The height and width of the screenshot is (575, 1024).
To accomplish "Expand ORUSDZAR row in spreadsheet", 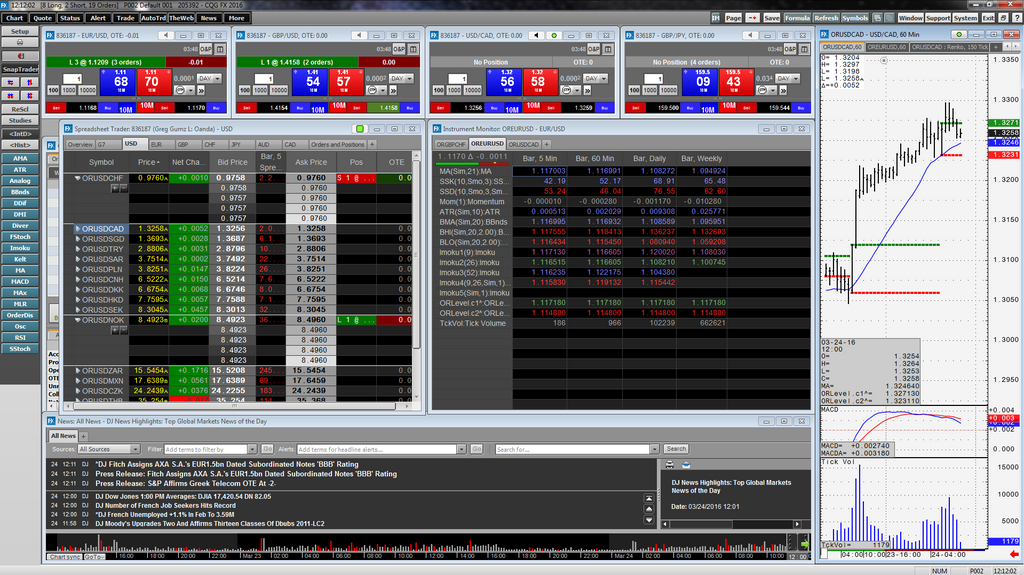I will (78, 370).
